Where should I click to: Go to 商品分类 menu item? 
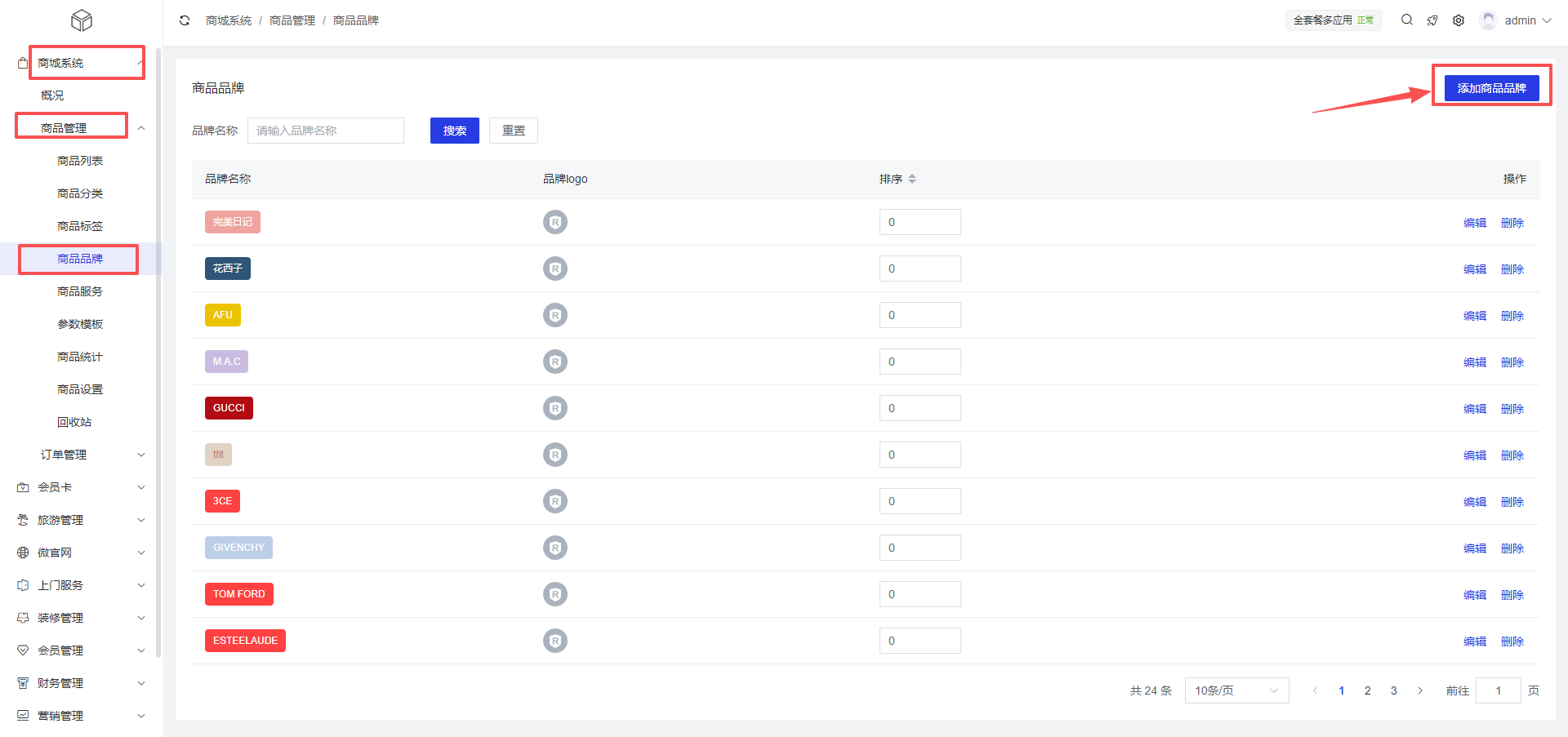click(80, 193)
